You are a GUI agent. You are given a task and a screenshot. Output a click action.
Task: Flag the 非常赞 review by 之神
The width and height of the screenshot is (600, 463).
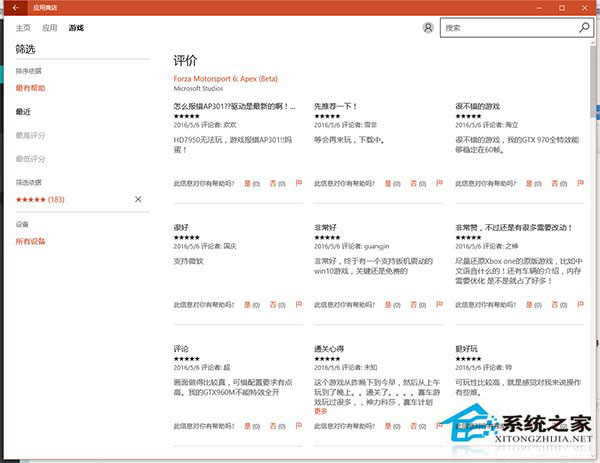tap(580, 304)
